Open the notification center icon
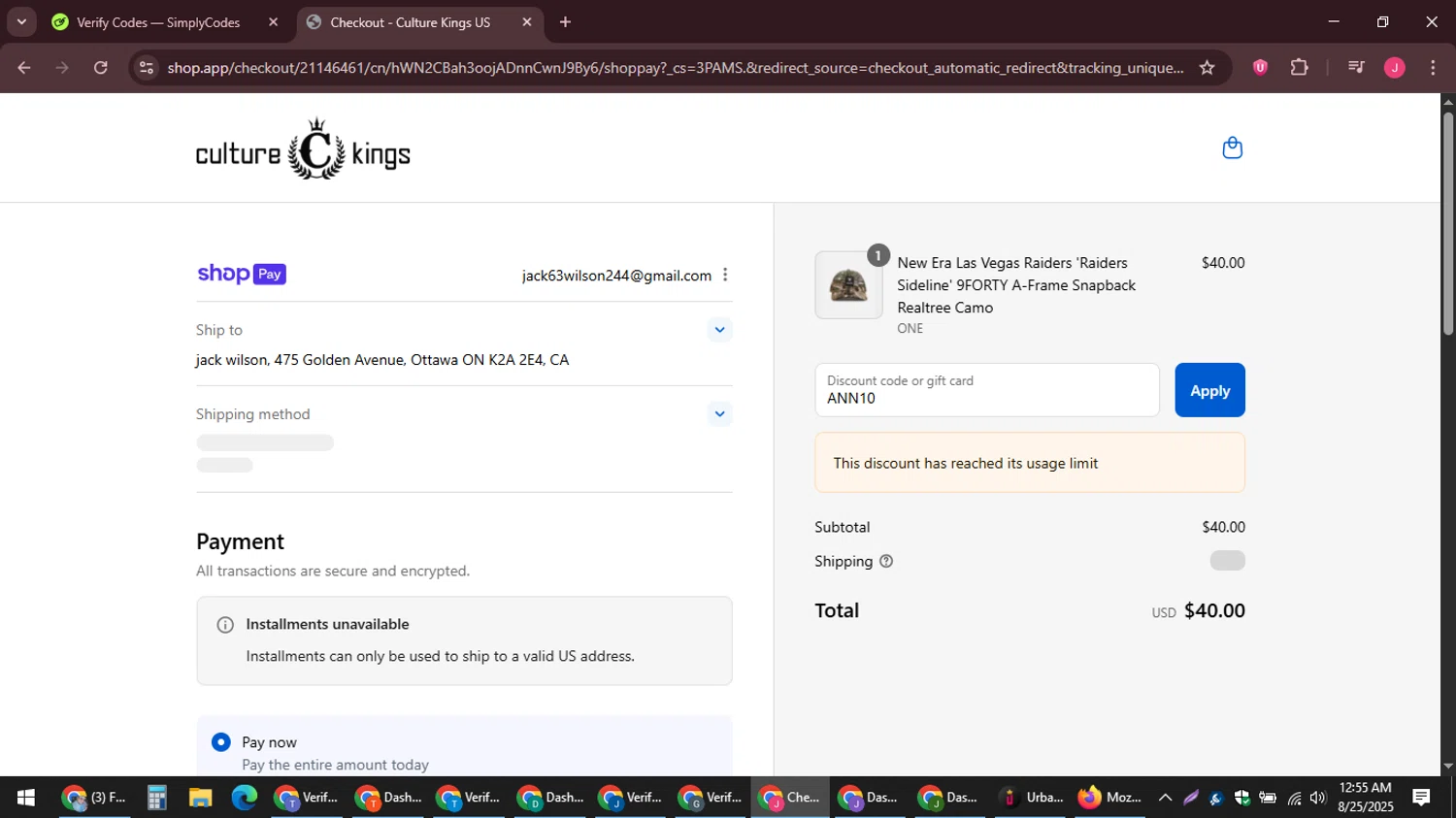The width and height of the screenshot is (1456, 818). point(1421,798)
